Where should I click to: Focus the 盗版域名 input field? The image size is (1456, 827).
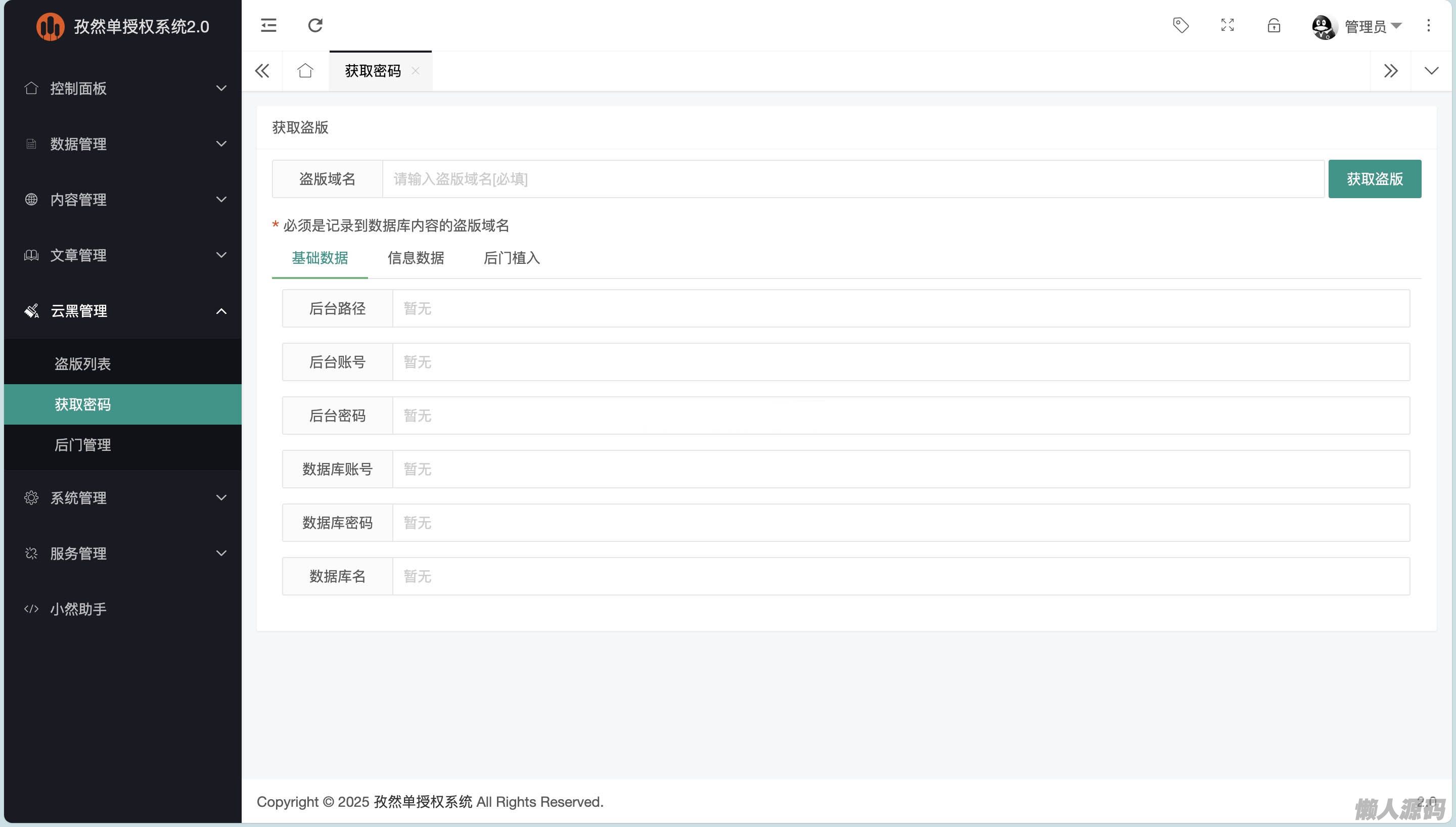click(852, 179)
